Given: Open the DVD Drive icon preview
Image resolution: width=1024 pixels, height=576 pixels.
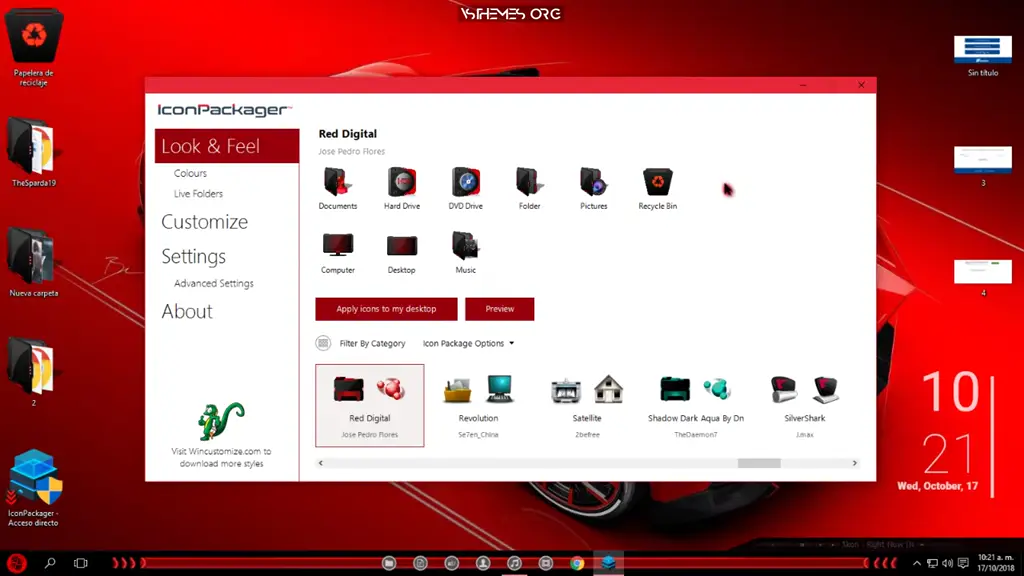Looking at the screenshot, I should point(465,182).
